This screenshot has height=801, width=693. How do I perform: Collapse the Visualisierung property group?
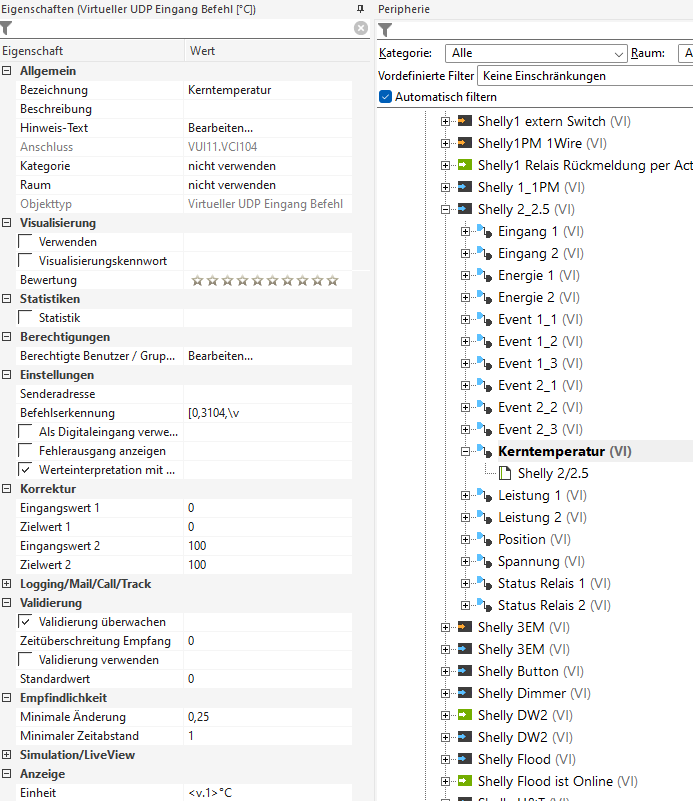tap(7, 223)
